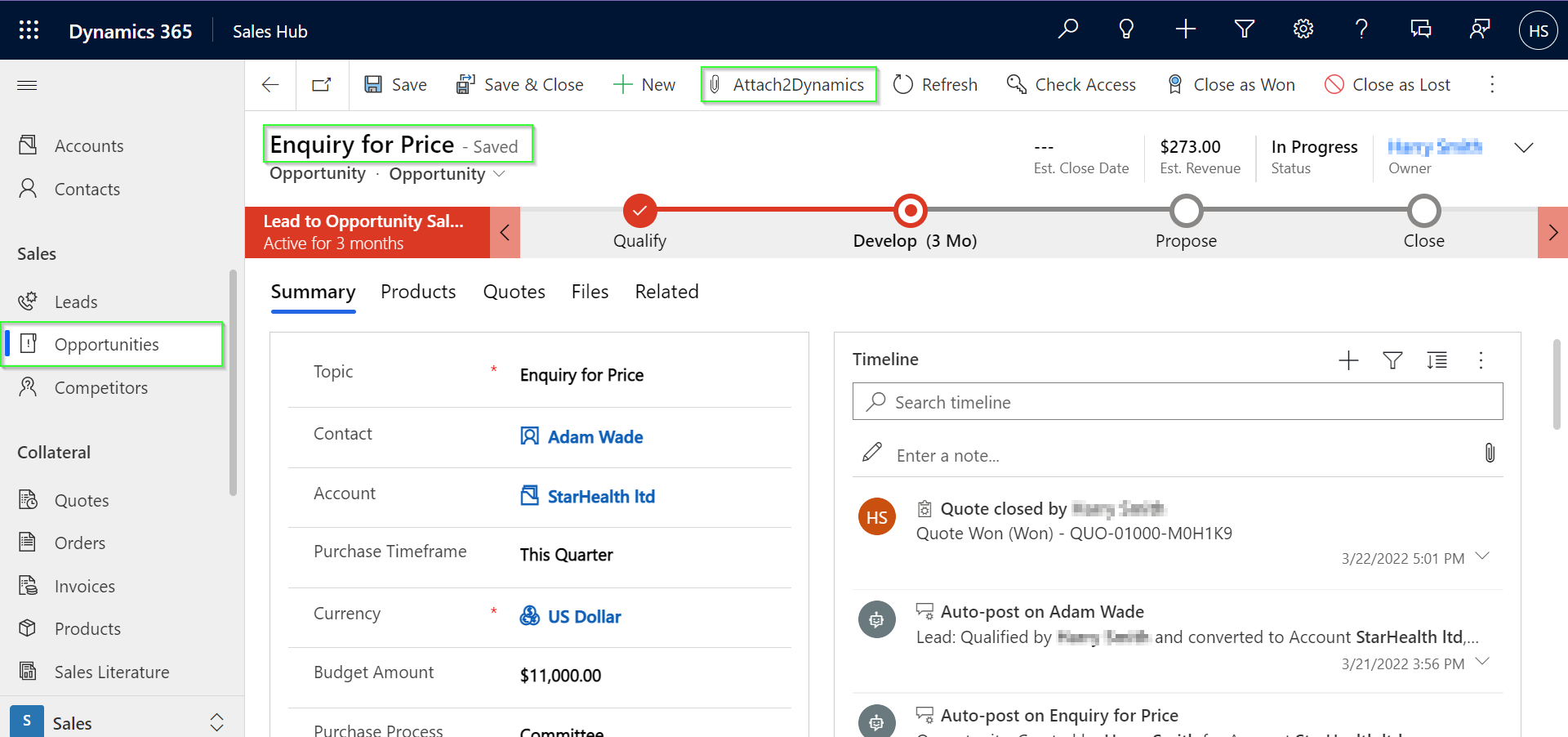1568x737 pixels.
Task: Click Close as Lost
Action: 1388,84
